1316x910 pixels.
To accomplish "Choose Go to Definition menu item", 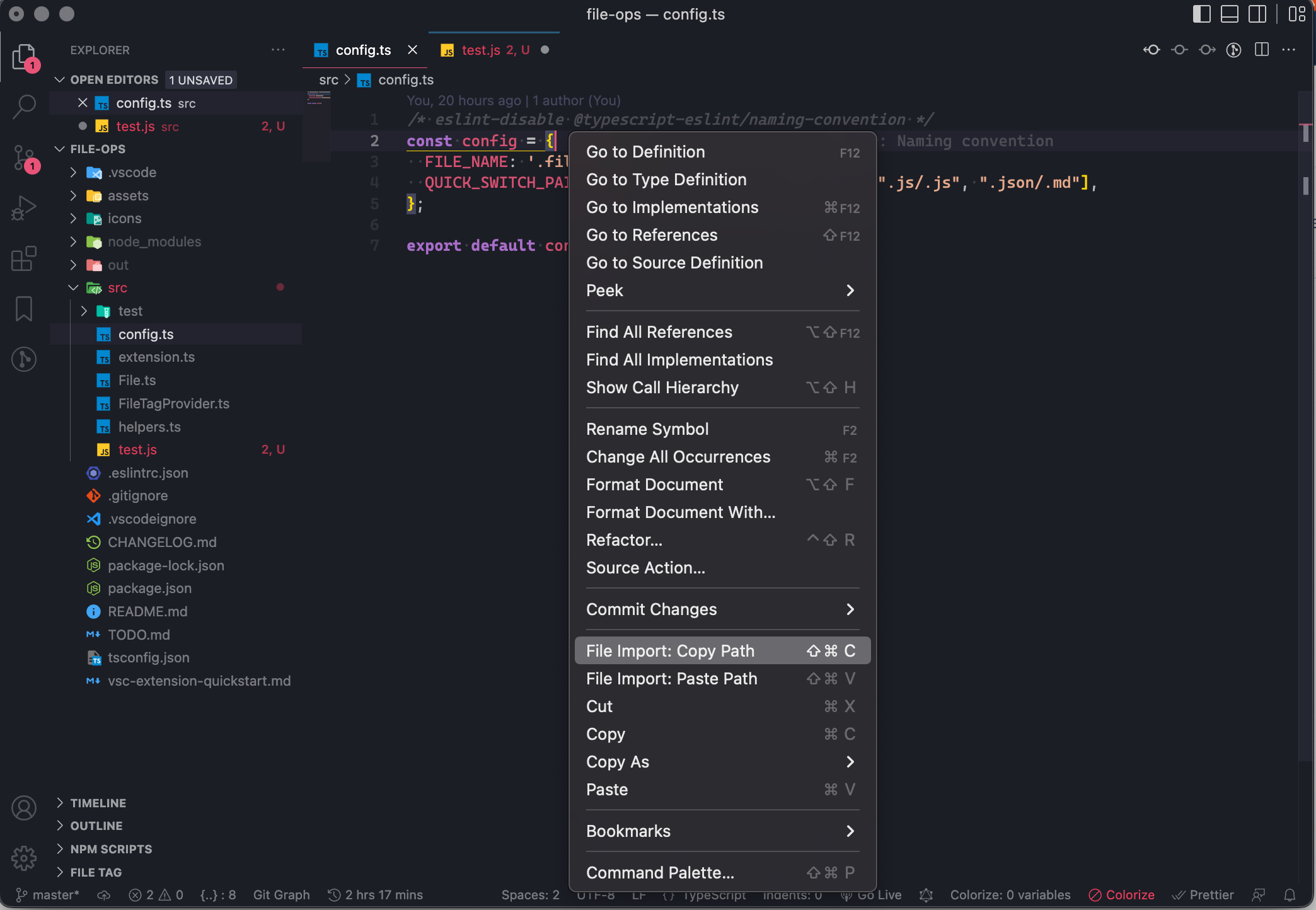I will [722, 152].
